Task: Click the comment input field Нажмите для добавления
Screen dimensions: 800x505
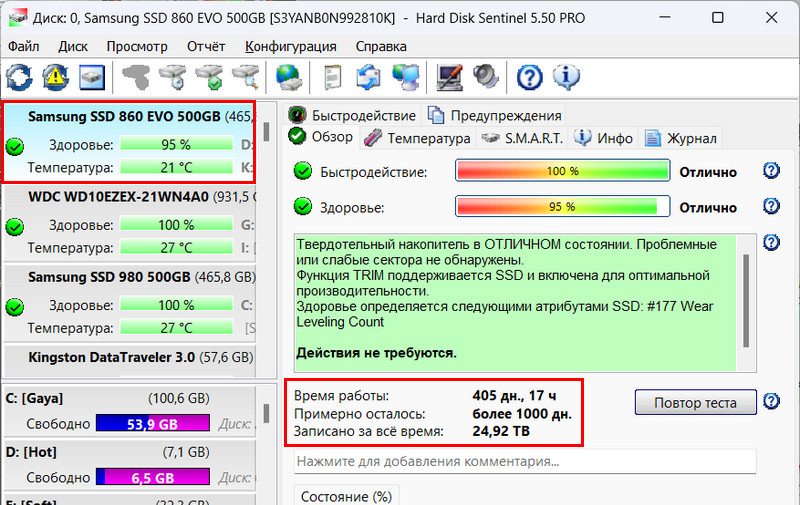Action: [x=525, y=462]
